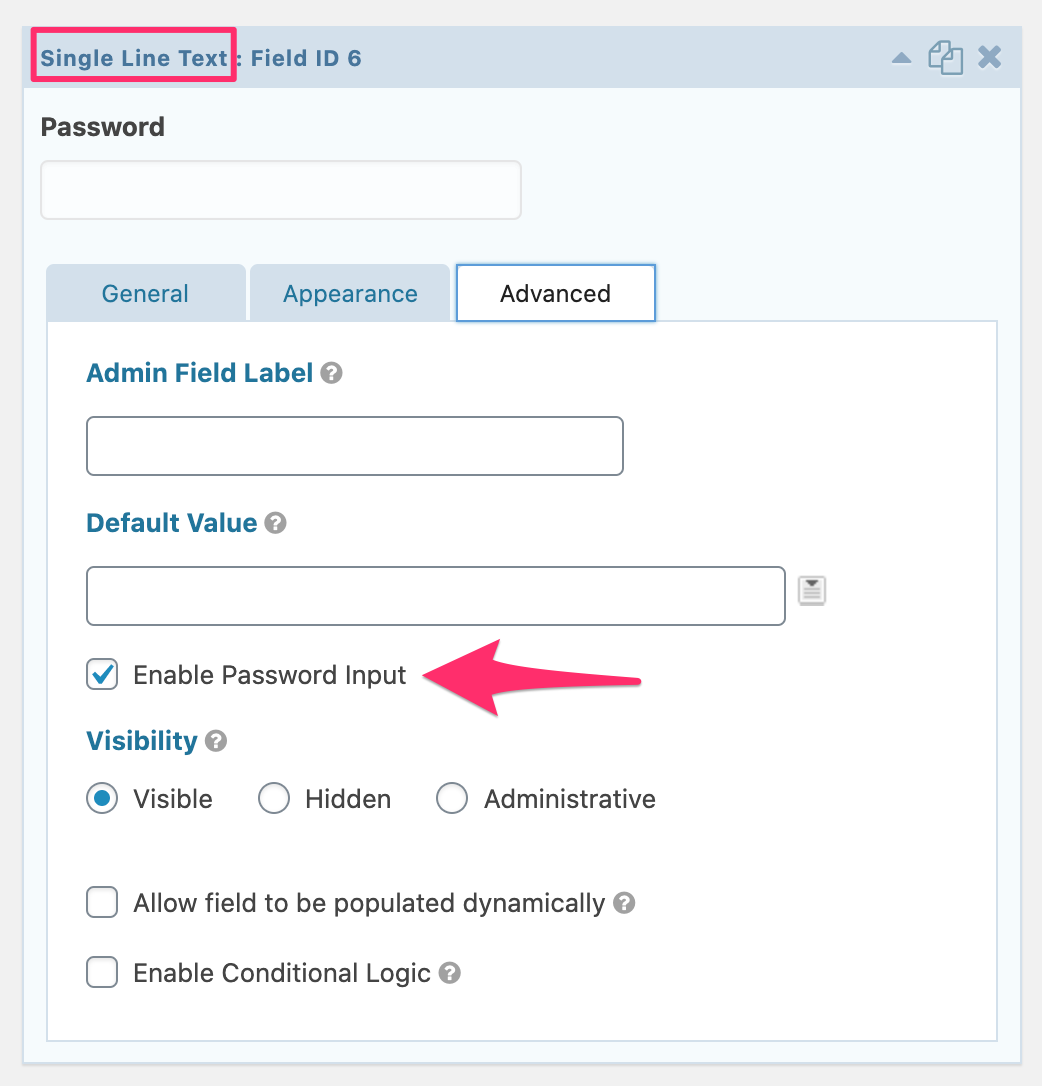Image resolution: width=1042 pixels, height=1086 pixels.
Task: Check Allow field to be populated dynamically
Action: tap(102, 903)
